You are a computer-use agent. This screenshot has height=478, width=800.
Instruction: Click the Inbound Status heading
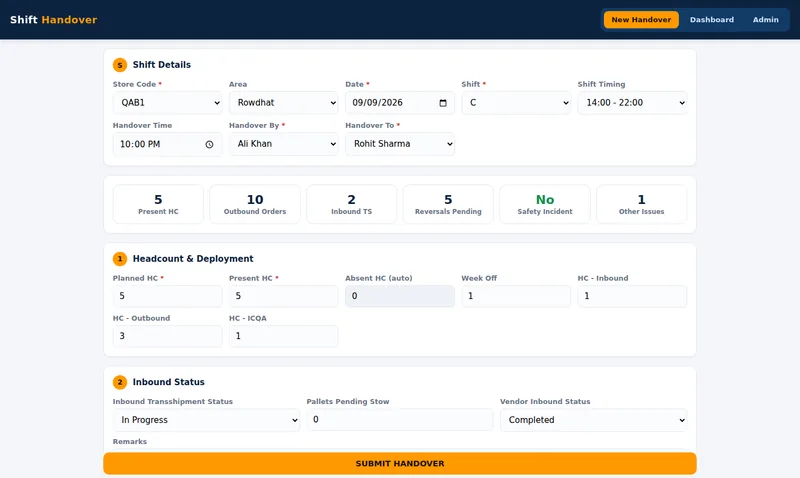(168, 382)
